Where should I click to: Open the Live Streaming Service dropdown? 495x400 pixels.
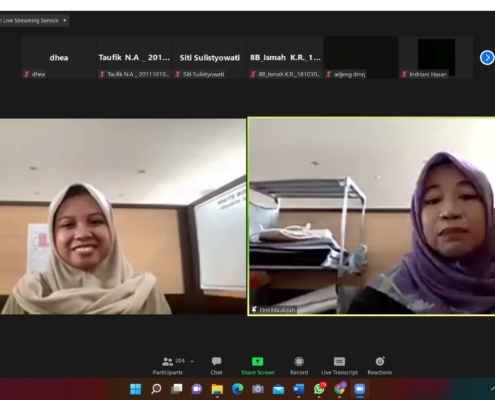[34, 21]
